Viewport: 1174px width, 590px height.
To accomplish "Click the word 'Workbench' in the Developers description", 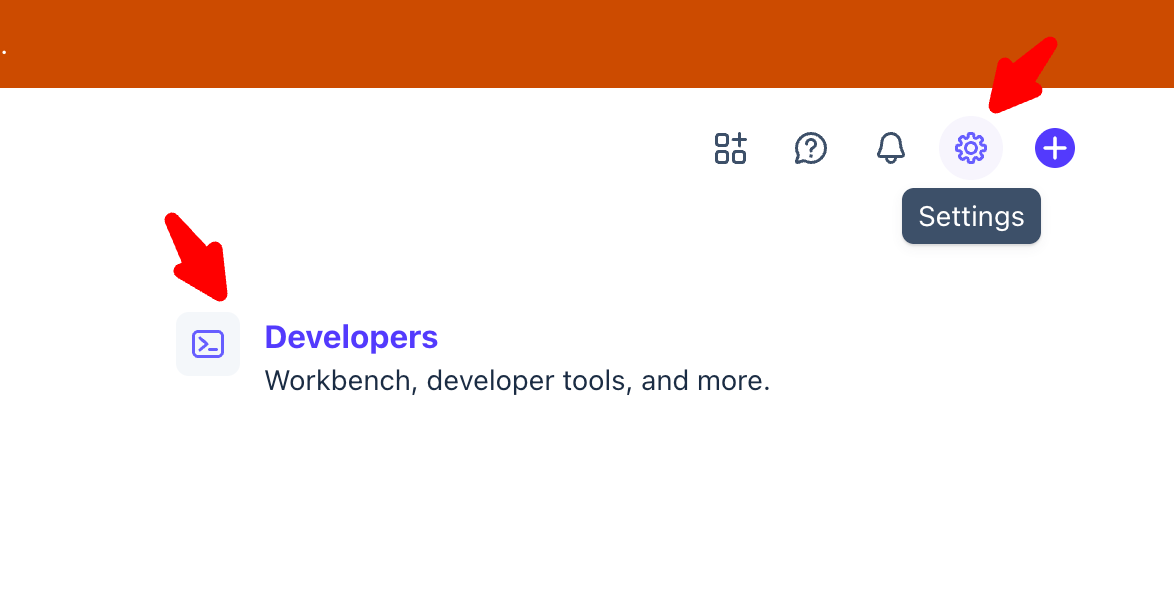I will tap(338, 380).
